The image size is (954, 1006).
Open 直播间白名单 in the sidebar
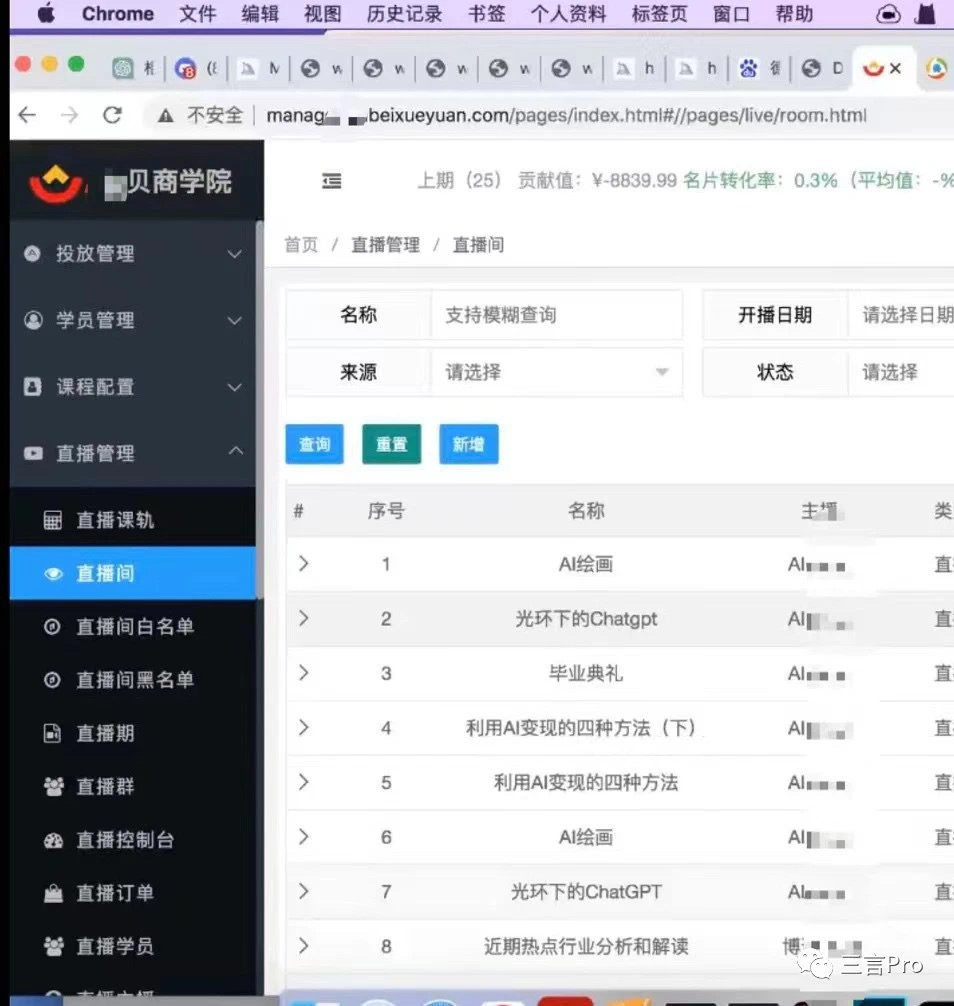coord(134,627)
